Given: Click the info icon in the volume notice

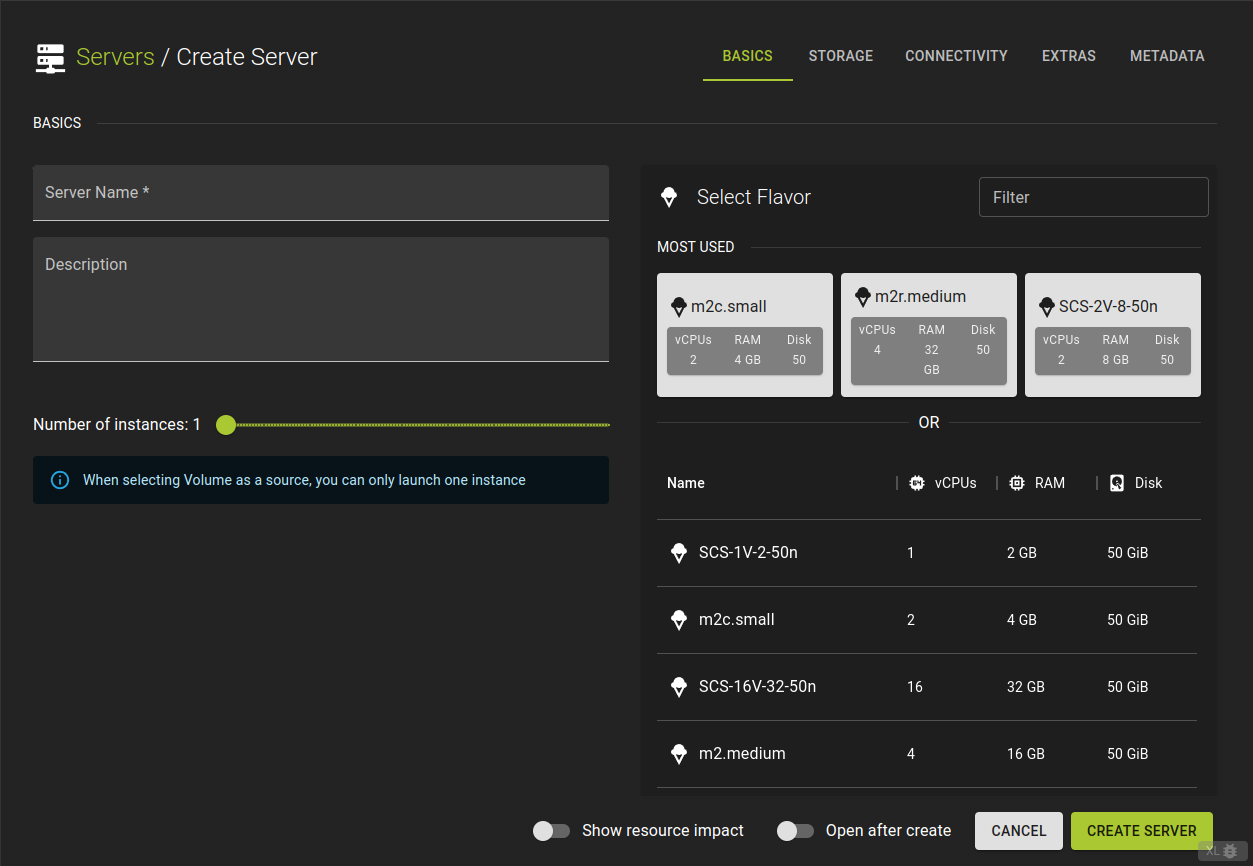Looking at the screenshot, I should [x=60, y=480].
